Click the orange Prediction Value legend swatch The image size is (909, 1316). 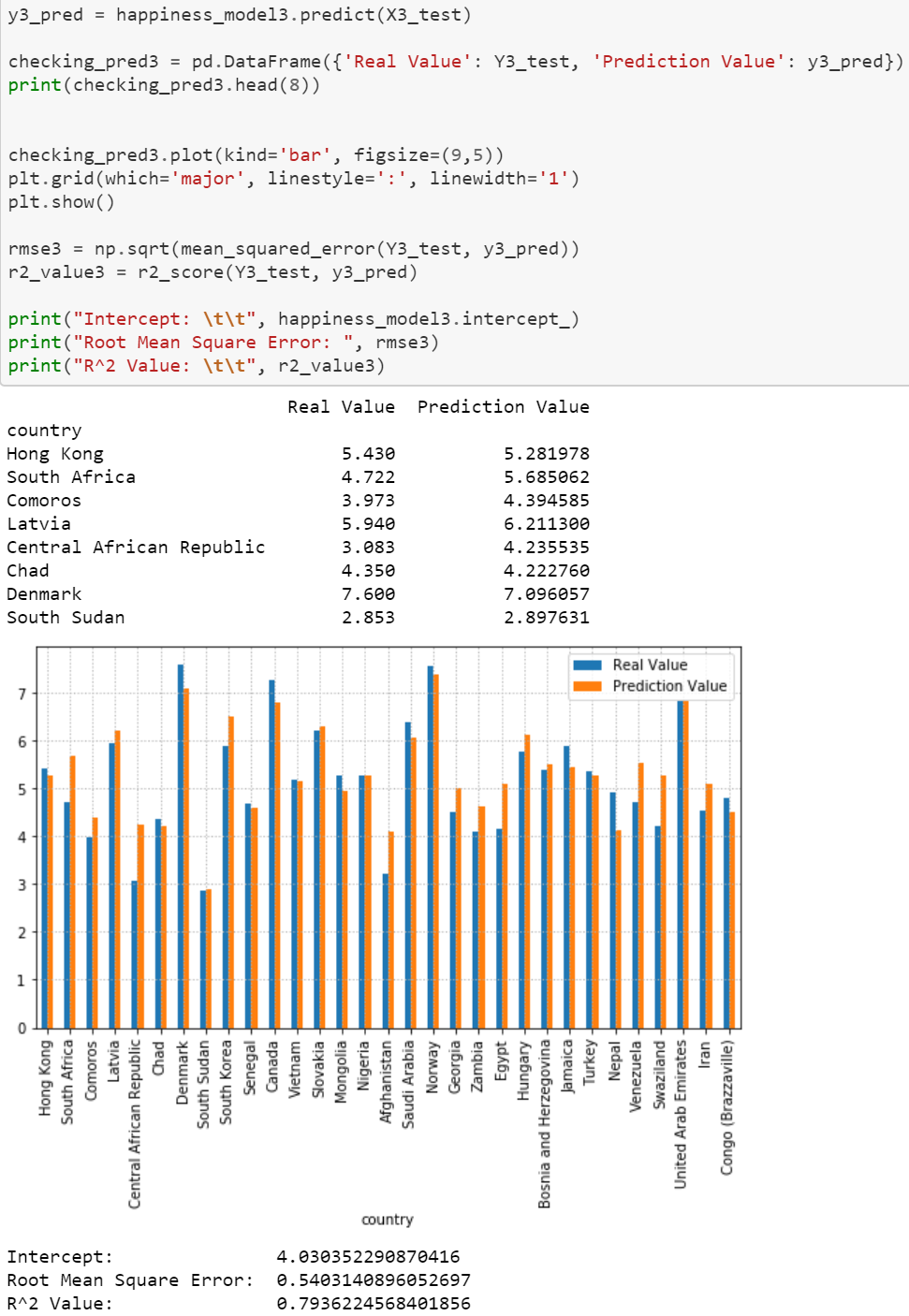pyautogui.click(x=587, y=686)
